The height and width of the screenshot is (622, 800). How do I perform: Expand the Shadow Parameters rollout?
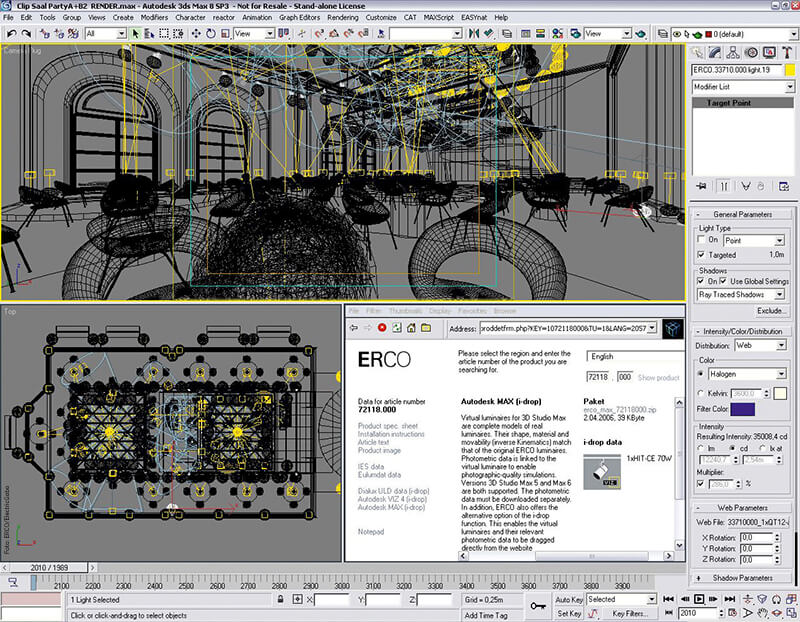[742, 578]
